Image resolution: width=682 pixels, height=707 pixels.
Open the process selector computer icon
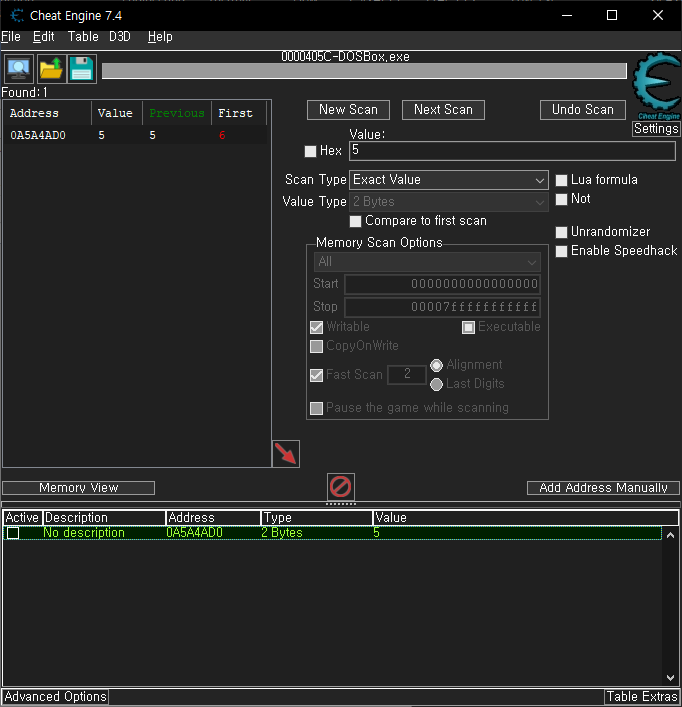[18, 69]
